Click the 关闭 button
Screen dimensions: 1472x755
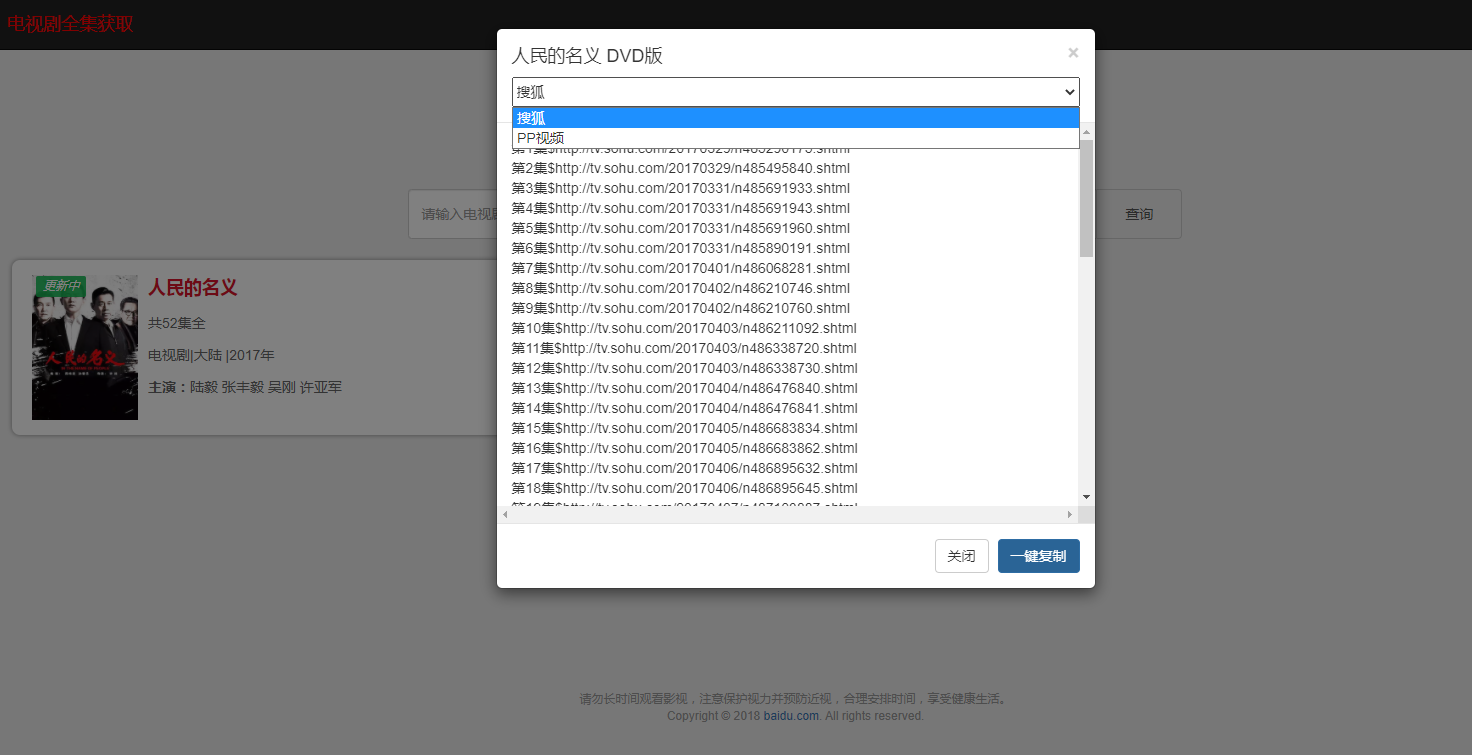click(962, 556)
